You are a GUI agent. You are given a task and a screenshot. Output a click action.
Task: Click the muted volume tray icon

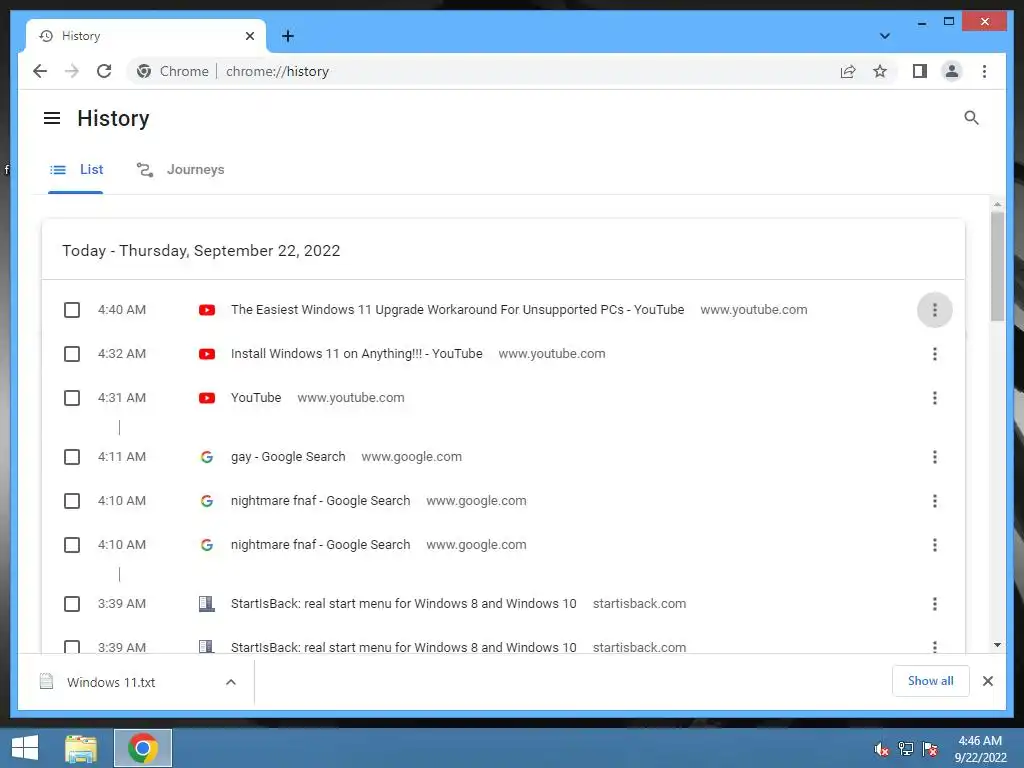pyautogui.click(x=882, y=749)
